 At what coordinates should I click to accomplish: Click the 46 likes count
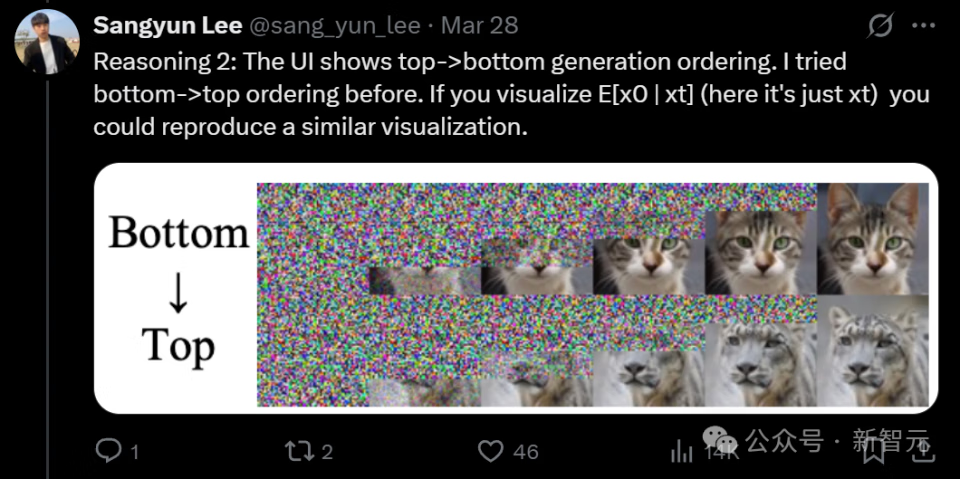click(526, 453)
